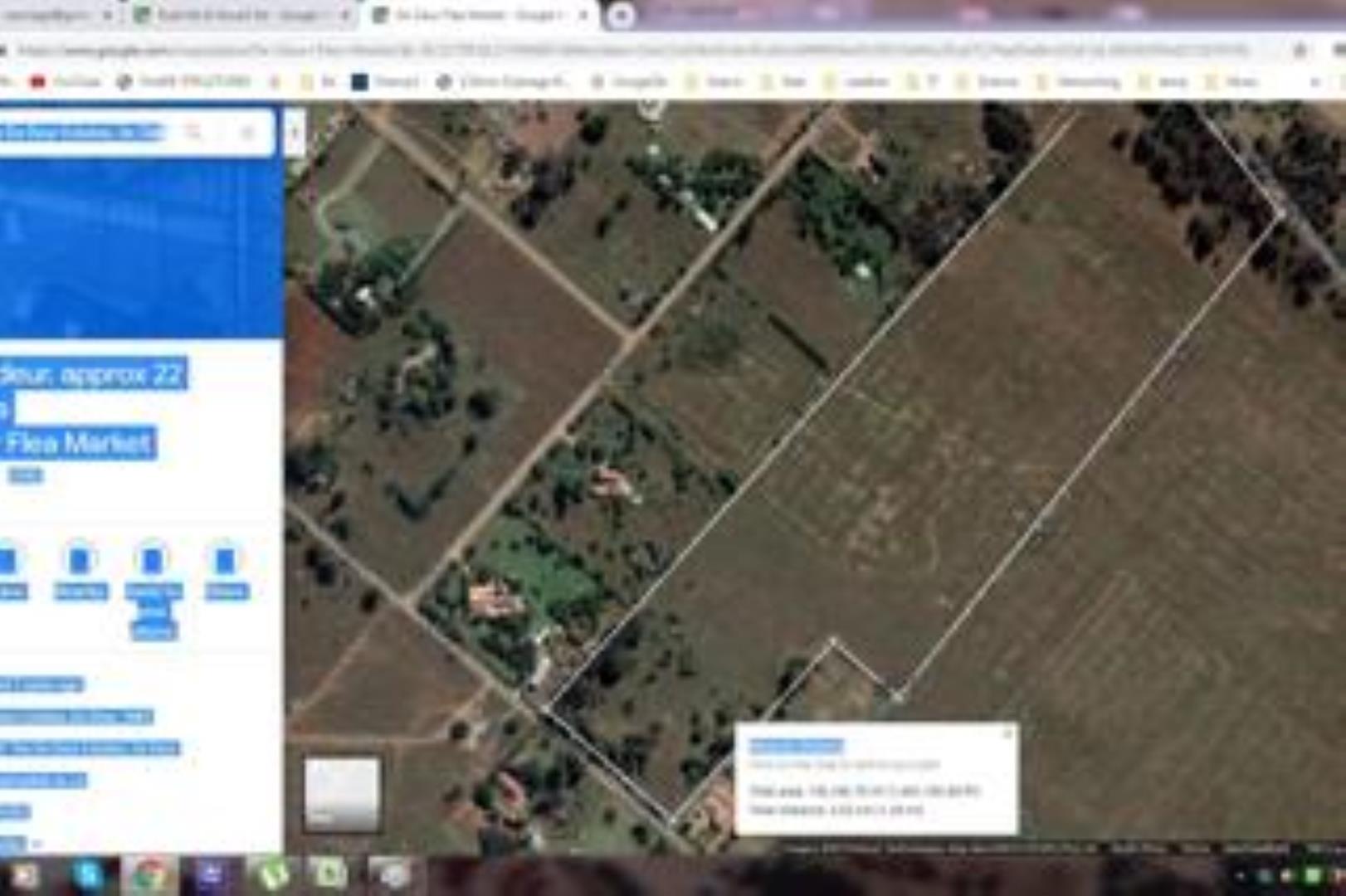Click the Chrome icon in the taskbar
Screen dimensions: 1346x896
tap(149, 874)
